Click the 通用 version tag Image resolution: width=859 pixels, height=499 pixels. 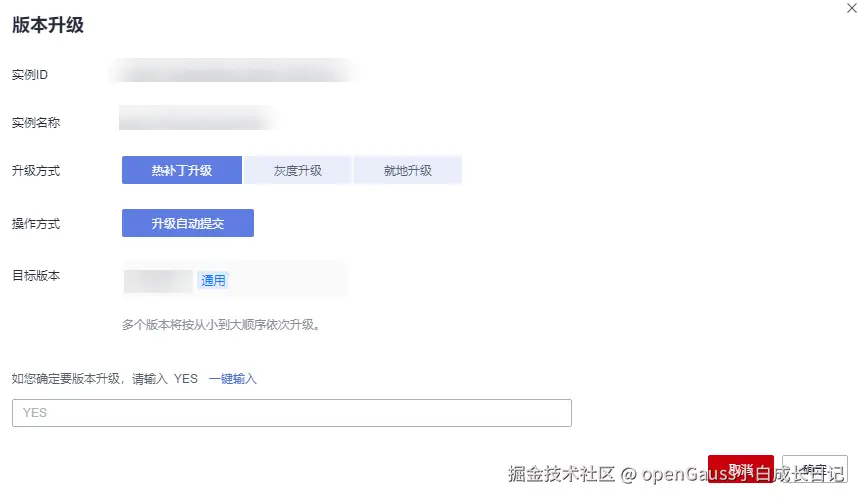[x=213, y=281]
